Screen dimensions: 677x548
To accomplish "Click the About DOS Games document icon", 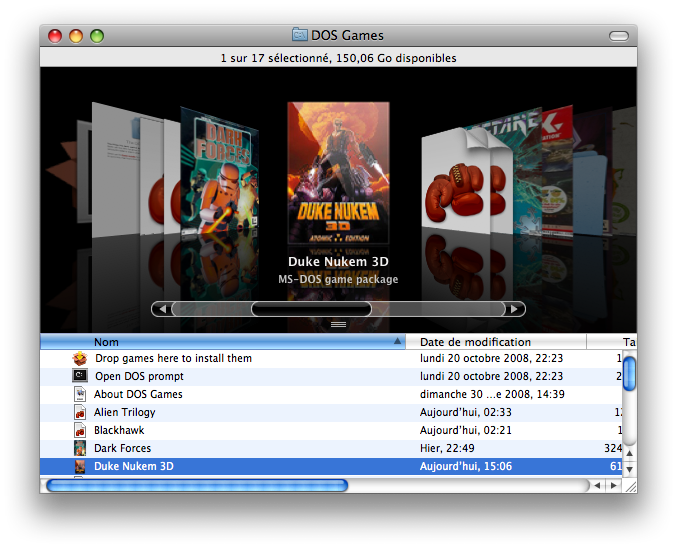I will click(x=80, y=394).
